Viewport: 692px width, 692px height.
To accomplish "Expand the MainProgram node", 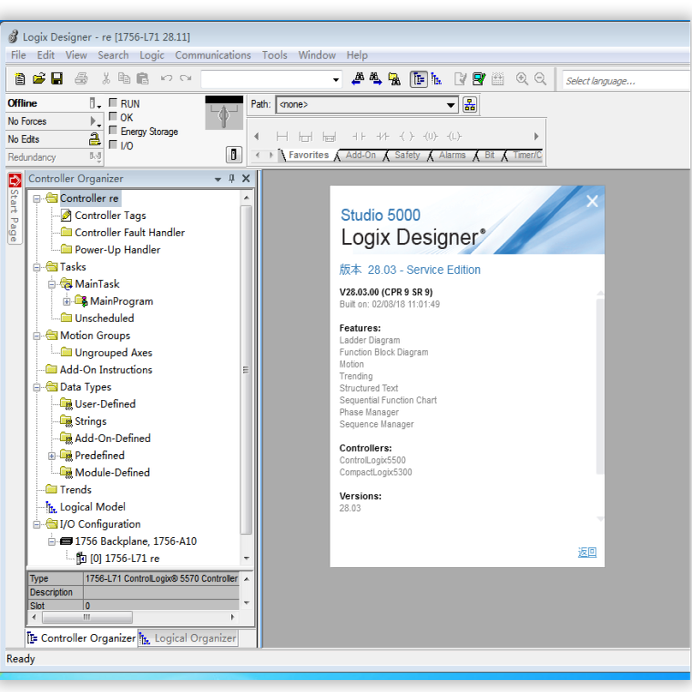I will point(66,301).
